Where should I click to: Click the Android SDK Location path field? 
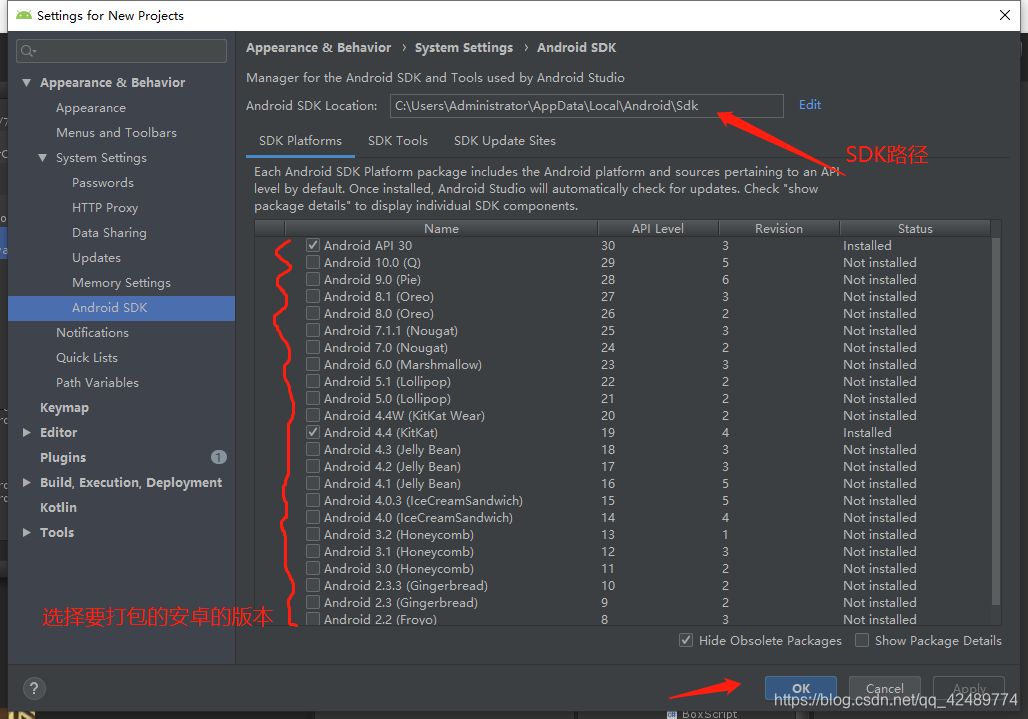[x=587, y=106]
